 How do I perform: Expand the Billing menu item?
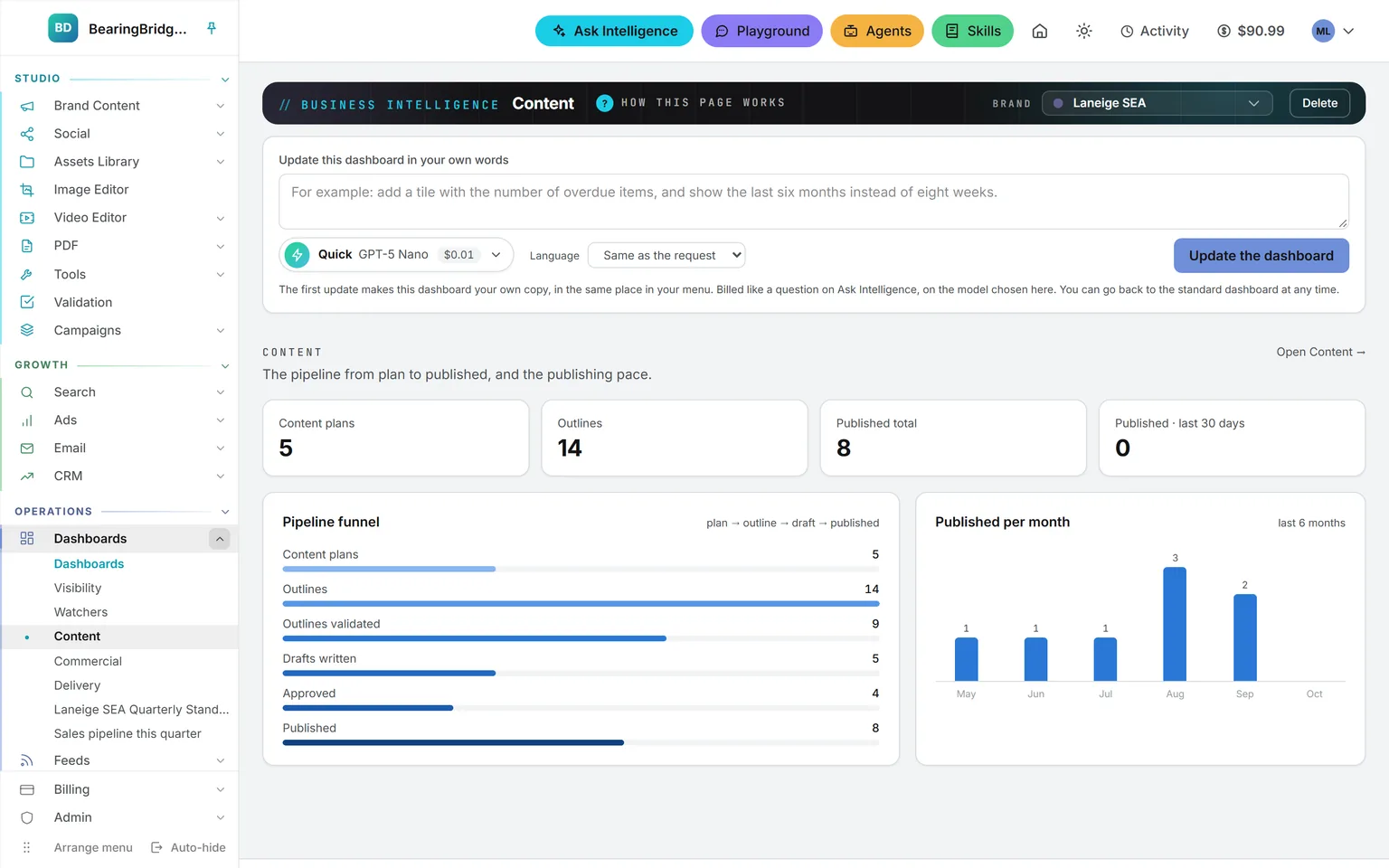tap(120, 789)
